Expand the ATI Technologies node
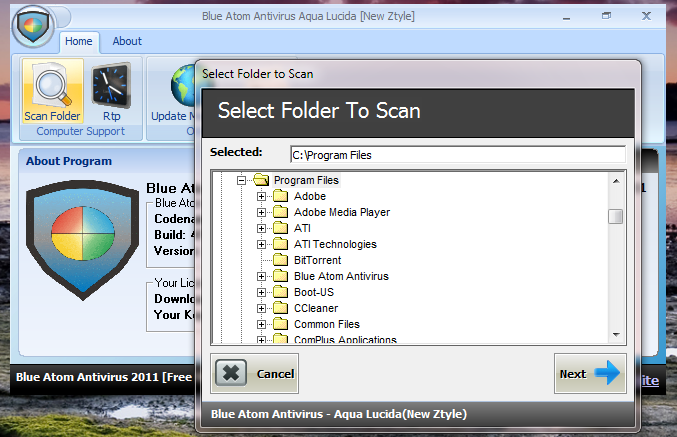677x437 pixels. point(261,244)
